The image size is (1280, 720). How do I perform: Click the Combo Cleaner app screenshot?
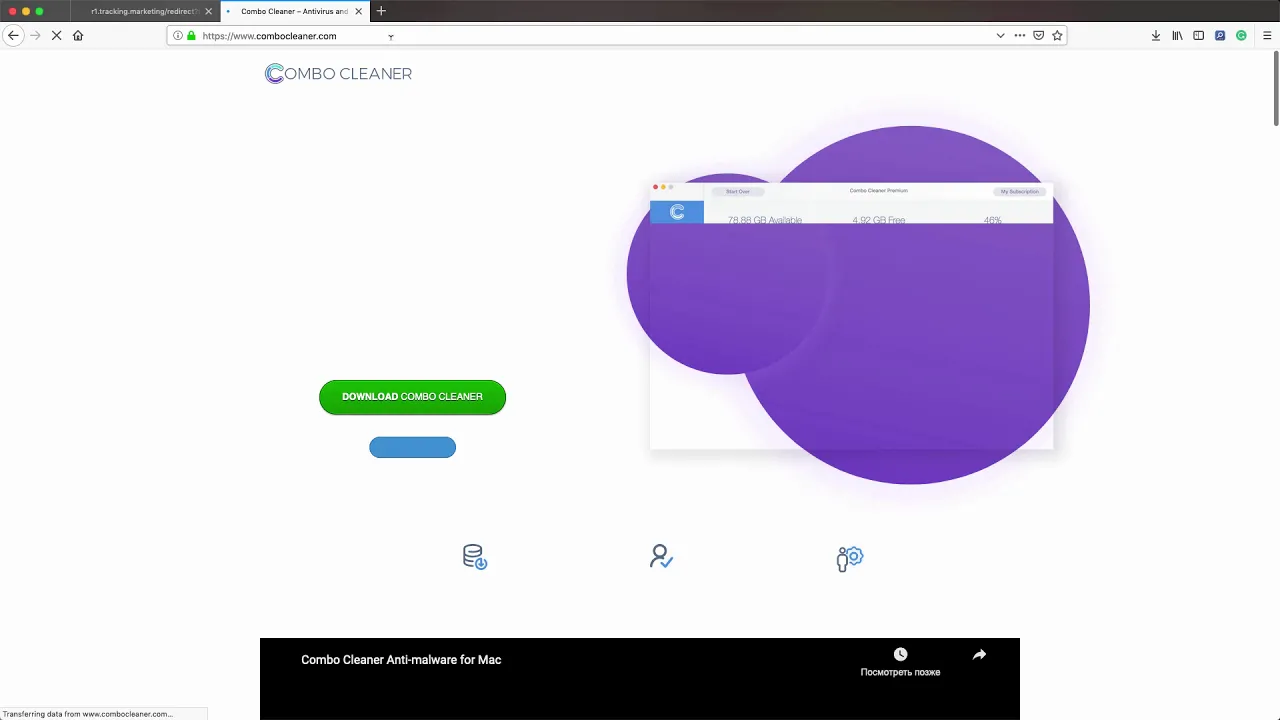851,315
